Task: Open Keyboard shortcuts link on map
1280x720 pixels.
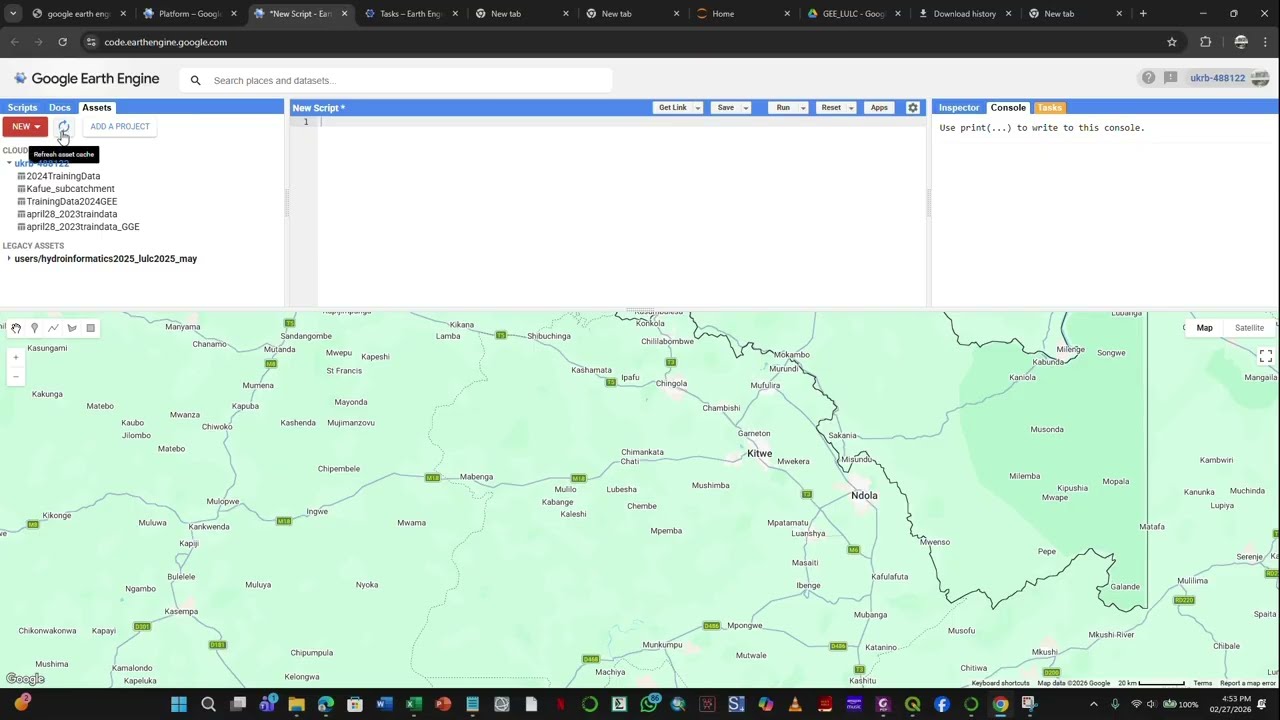Action: point(1000,683)
